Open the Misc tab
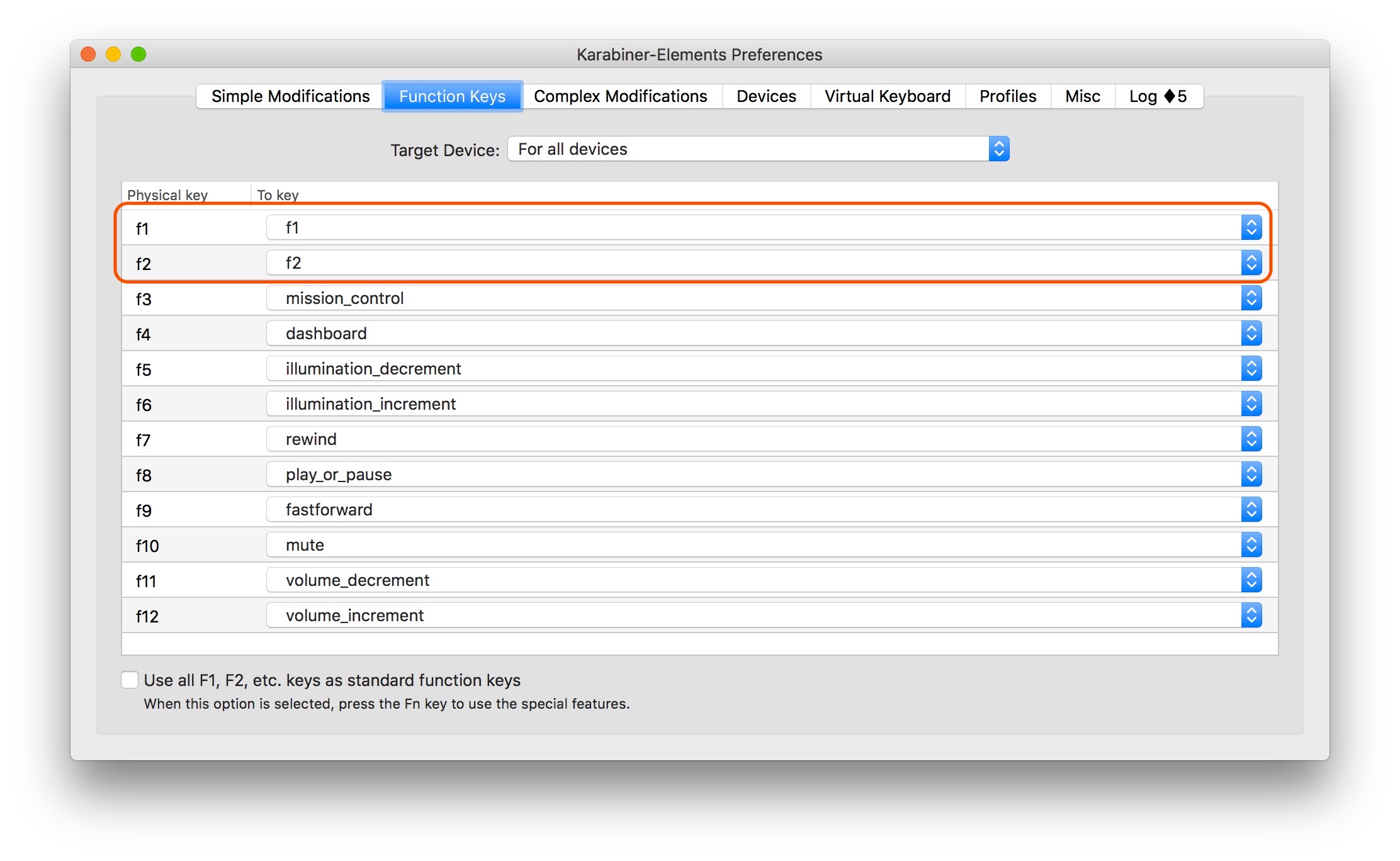 (x=1083, y=96)
